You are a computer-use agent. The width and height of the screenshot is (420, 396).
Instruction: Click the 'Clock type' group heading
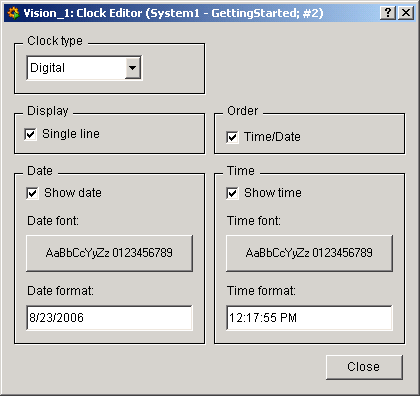pyautogui.click(x=55, y=41)
